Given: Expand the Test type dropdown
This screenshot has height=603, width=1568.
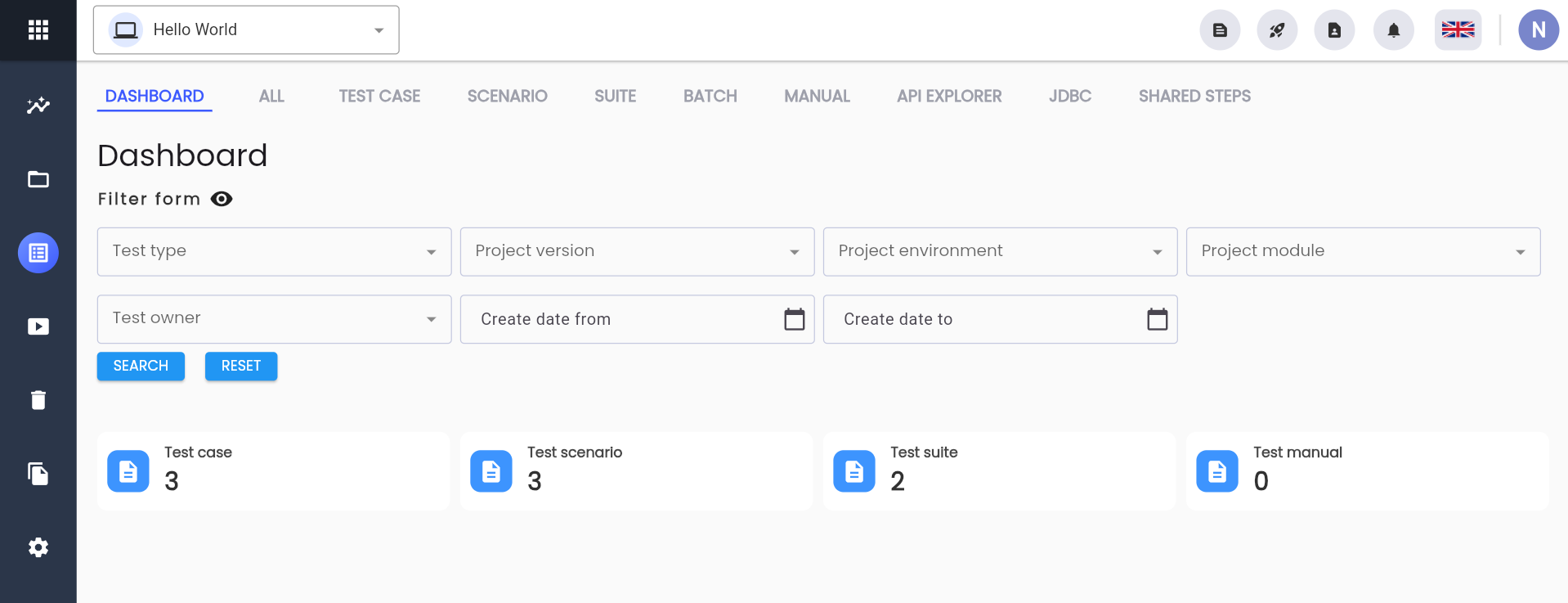Looking at the screenshot, I should pyautogui.click(x=274, y=252).
